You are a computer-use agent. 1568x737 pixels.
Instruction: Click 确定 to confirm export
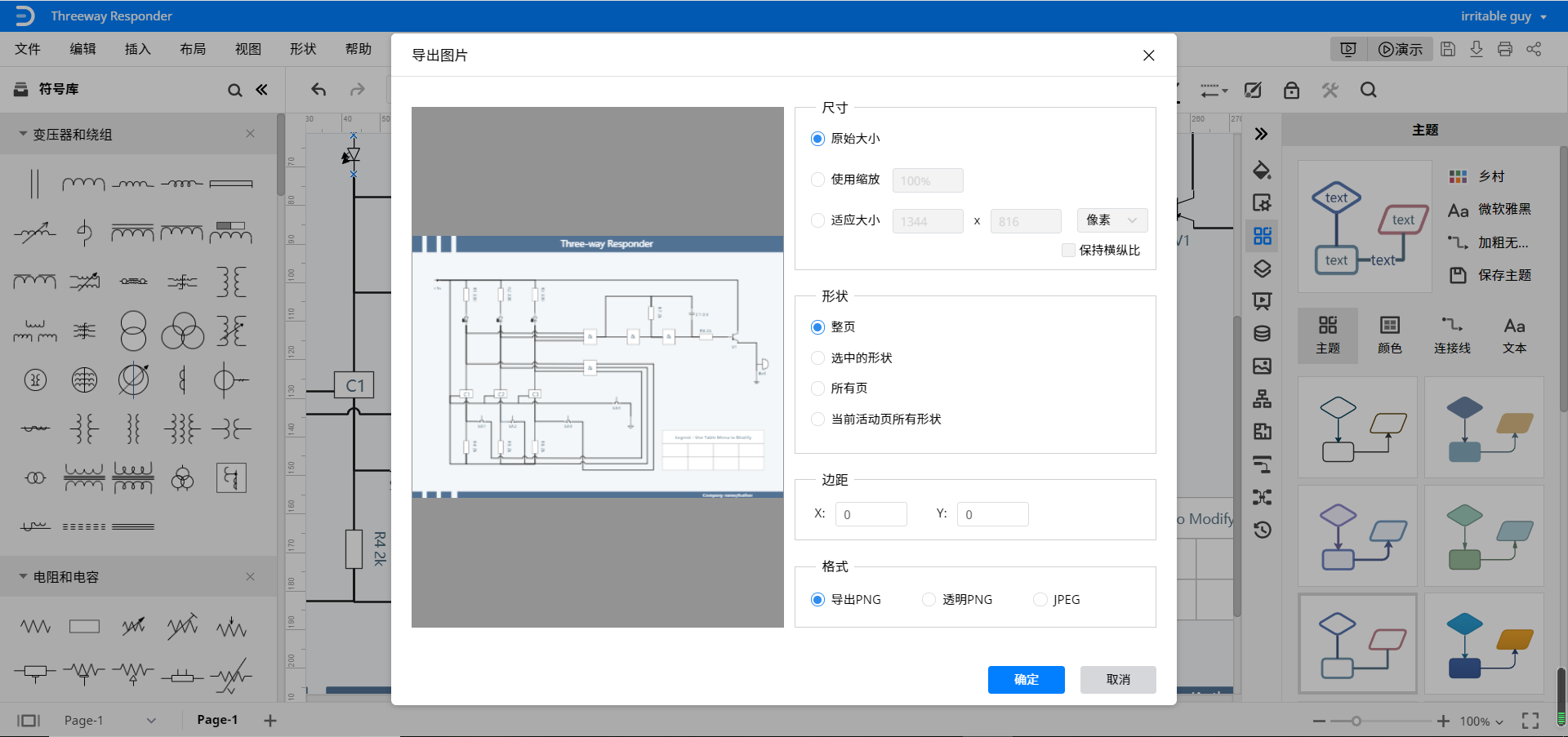tap(1027, 680)
